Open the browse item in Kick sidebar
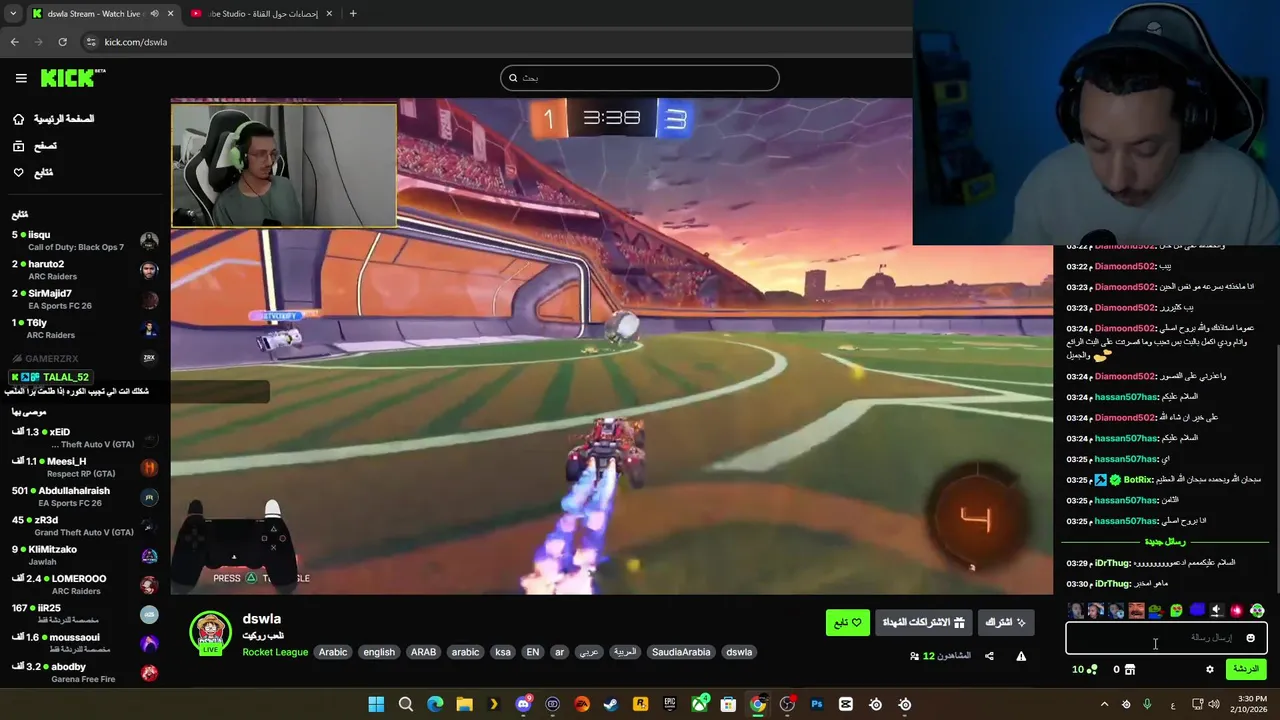The image size is (1280, 720). [x=35, y=146]
